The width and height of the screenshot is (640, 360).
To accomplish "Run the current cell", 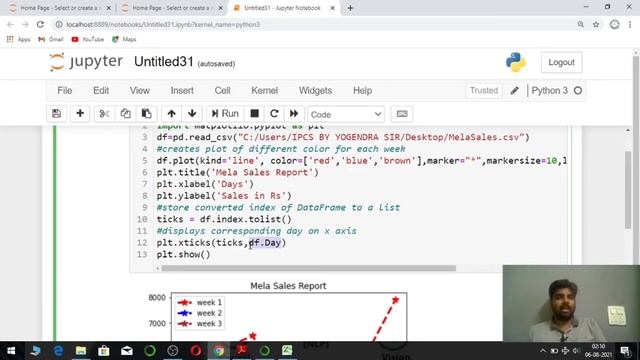I will (x=225, y=114).
